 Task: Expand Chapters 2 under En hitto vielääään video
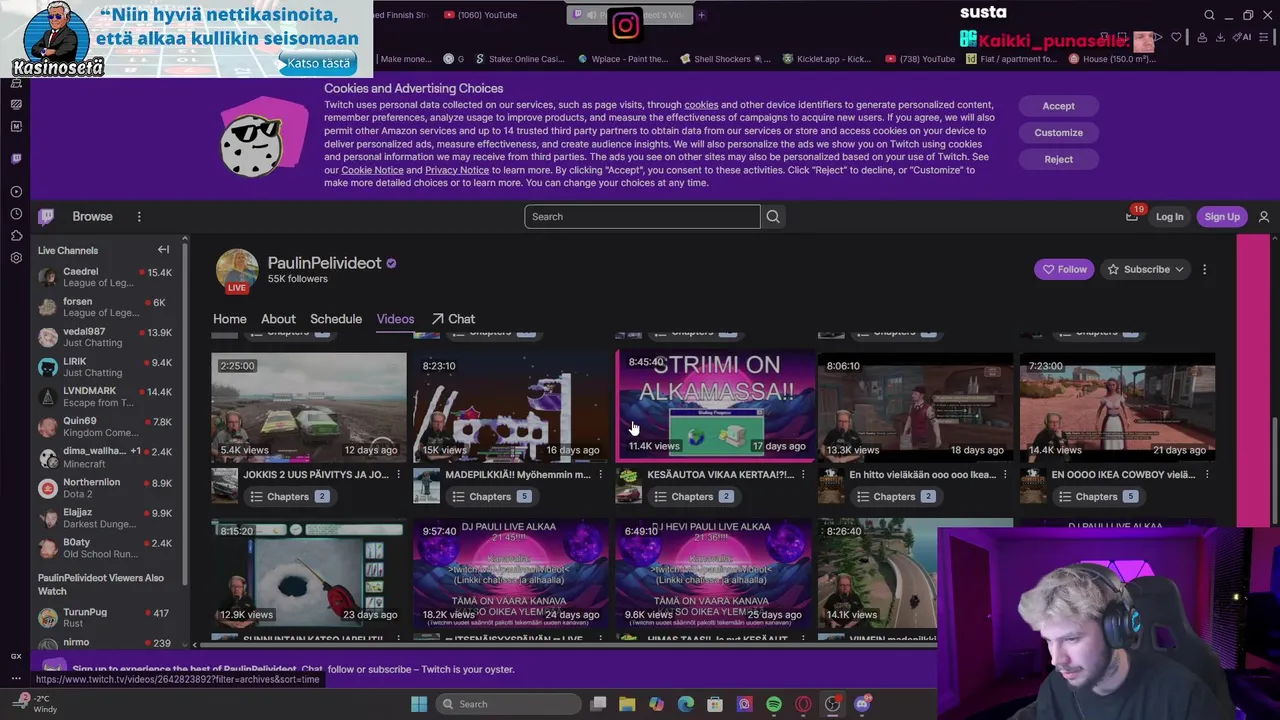(x=894, y=497)
